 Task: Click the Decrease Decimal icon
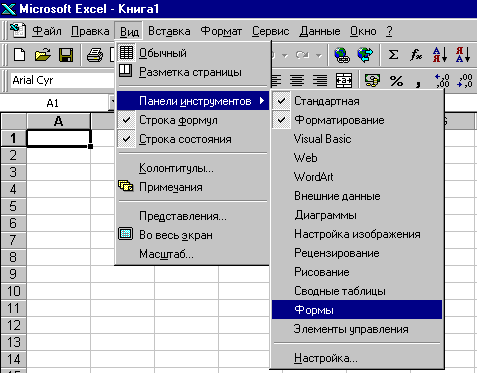(x=465, y=80)
